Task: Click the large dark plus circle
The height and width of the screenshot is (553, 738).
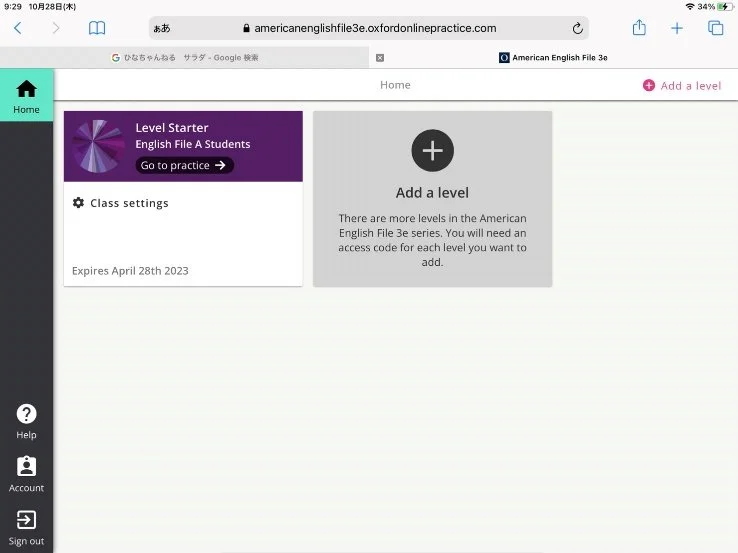Action: (x=432, y=151)
